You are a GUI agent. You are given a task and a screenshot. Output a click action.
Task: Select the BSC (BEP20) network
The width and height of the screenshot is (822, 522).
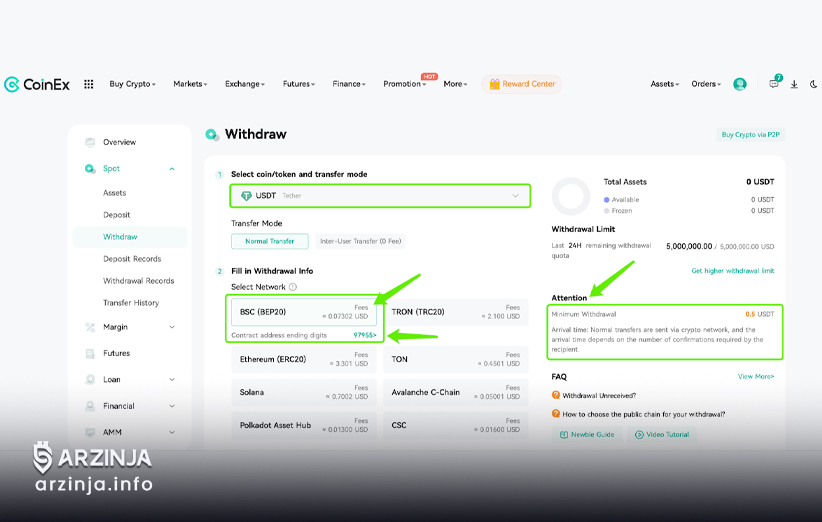coord(304,312)
